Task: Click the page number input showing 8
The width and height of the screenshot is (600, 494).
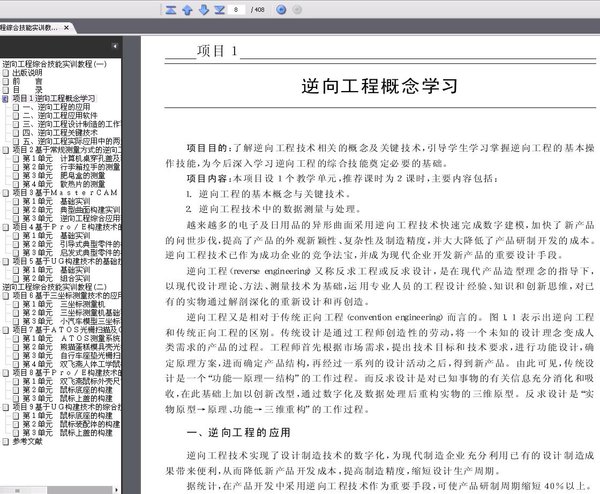Action: click(236, 10)
